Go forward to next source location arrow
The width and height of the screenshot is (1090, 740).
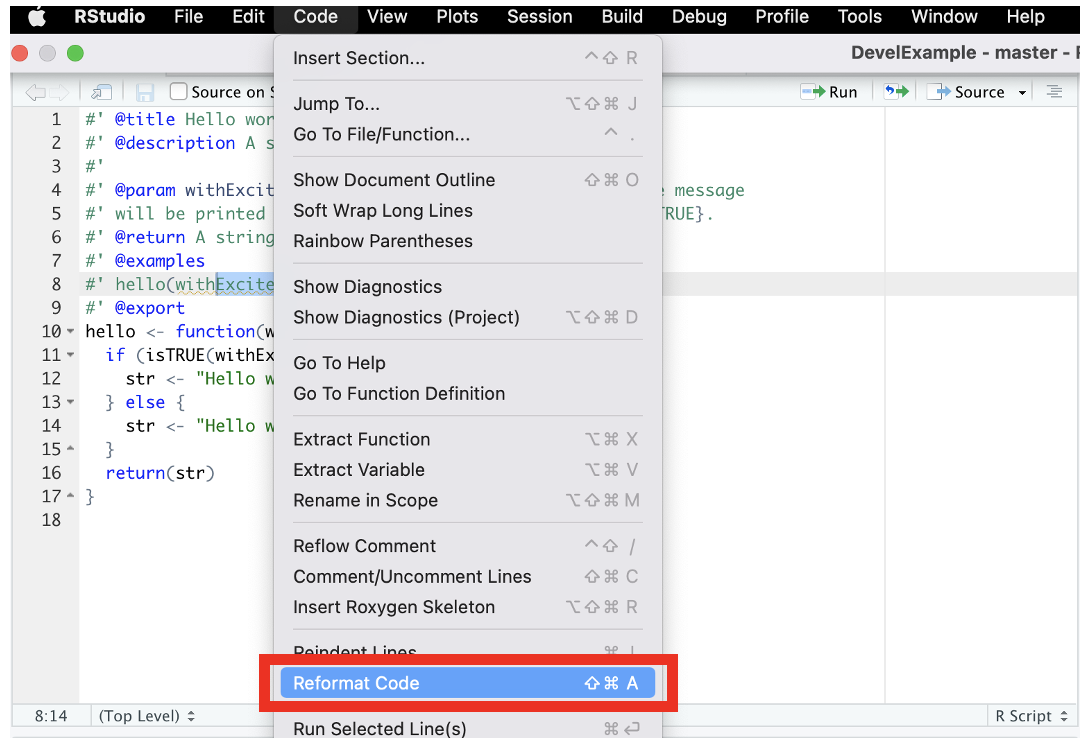click(x=60, y=92)
